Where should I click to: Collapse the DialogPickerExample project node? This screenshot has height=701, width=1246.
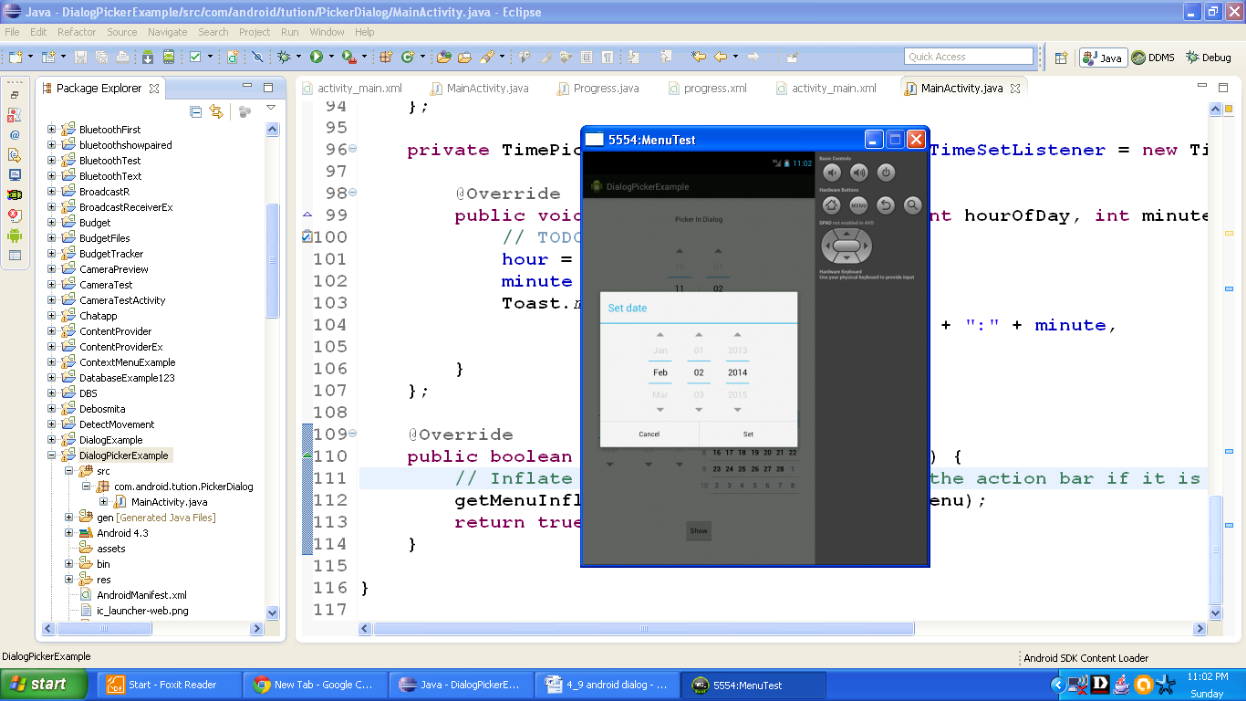pyautogui.click(x=52, y=455)
